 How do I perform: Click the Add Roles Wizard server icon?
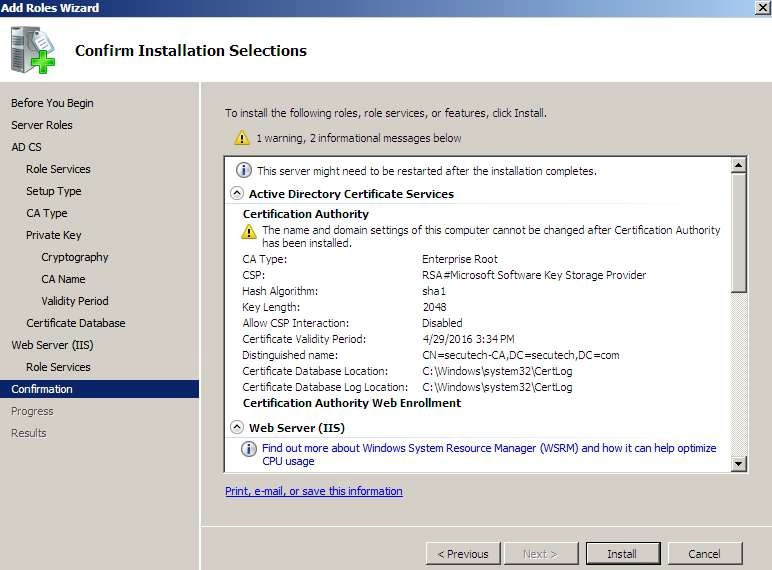click(x=33, y=50)
